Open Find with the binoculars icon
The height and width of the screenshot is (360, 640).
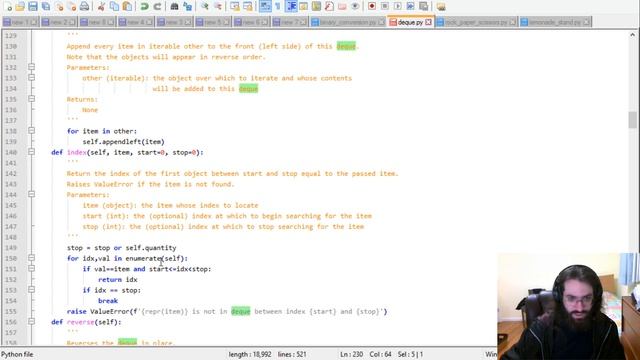174,6
